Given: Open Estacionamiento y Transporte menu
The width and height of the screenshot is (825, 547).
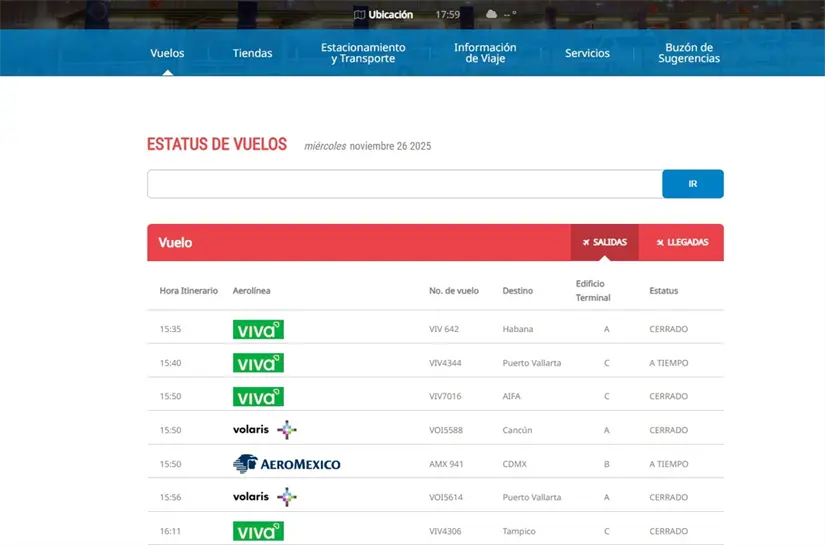Looking at the screenshot, I should [x=363, y=53].
